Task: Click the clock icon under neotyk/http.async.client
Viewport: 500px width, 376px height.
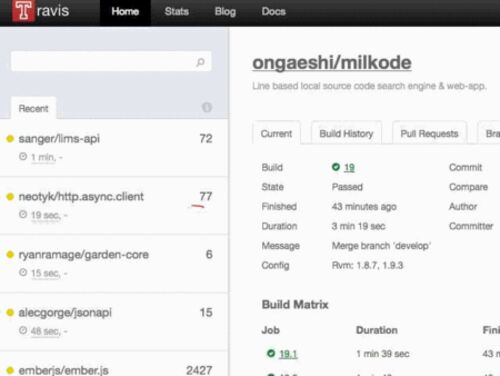Action: coord(23,214)
